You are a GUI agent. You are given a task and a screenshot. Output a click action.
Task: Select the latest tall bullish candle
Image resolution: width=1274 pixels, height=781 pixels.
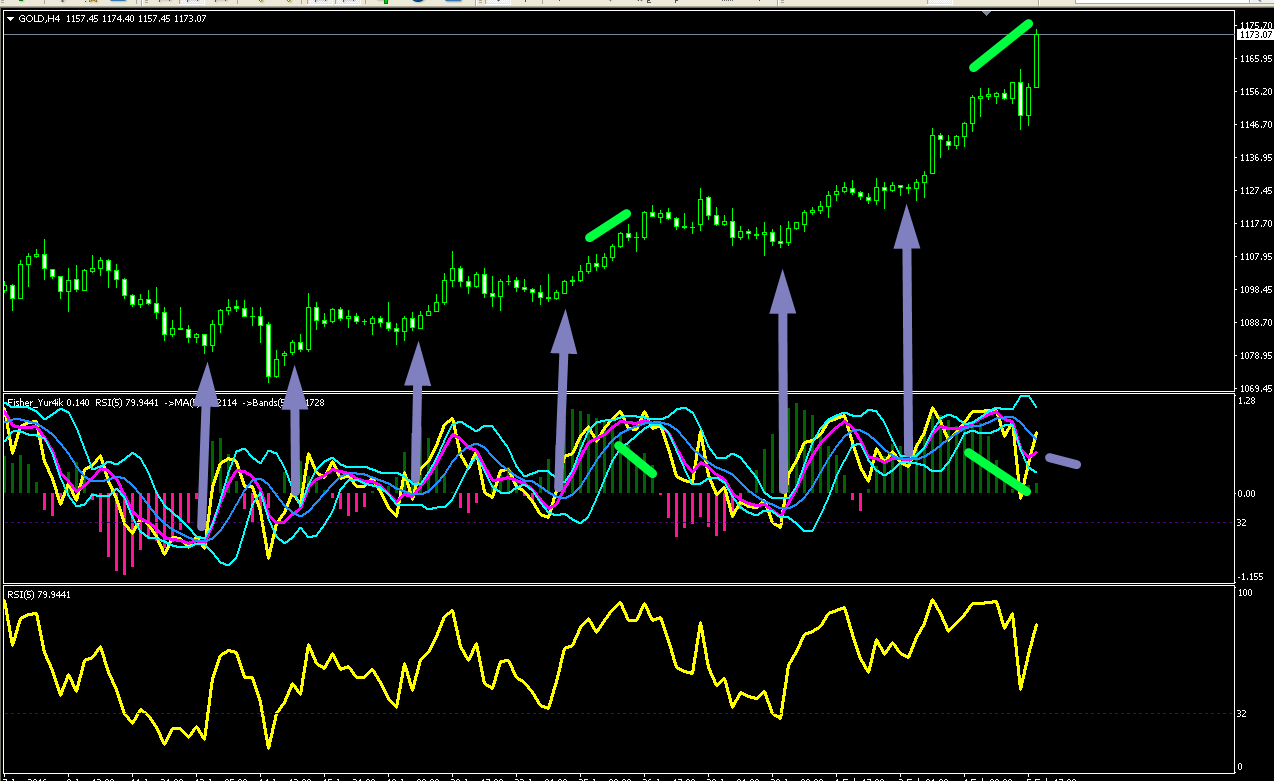point(1037,58)
